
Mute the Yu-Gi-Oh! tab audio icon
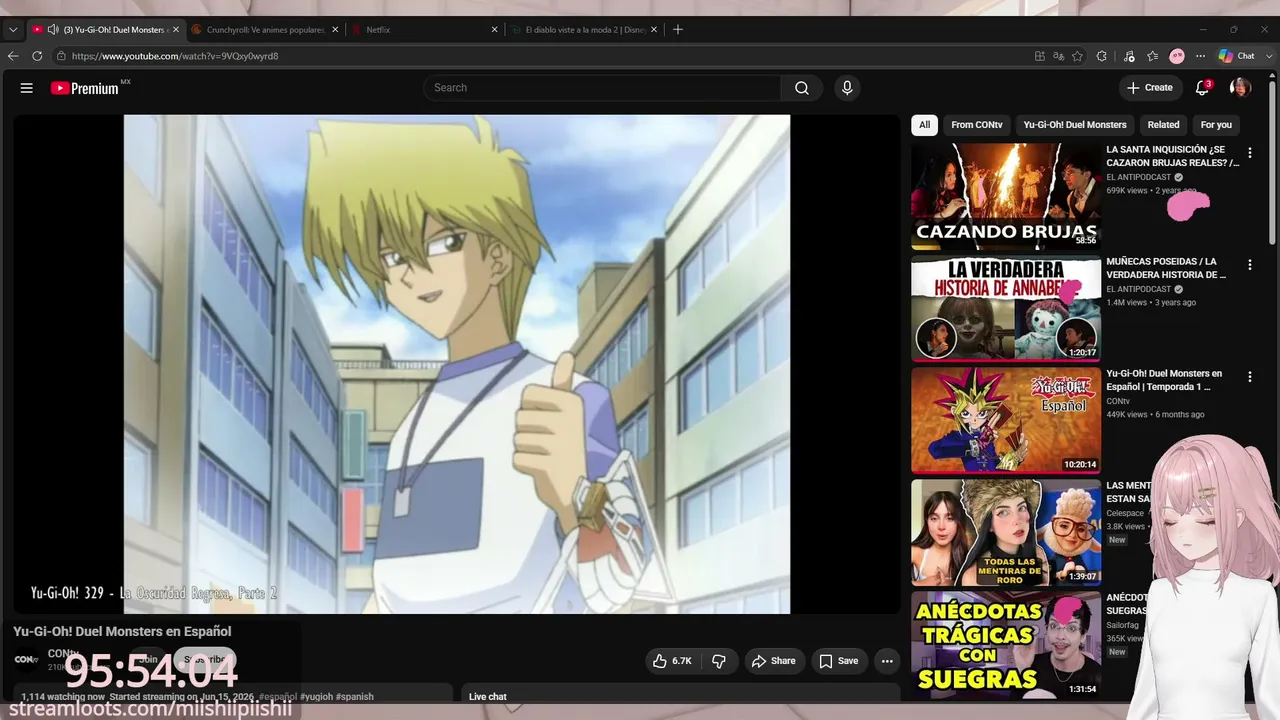click(x=52, y=30)
